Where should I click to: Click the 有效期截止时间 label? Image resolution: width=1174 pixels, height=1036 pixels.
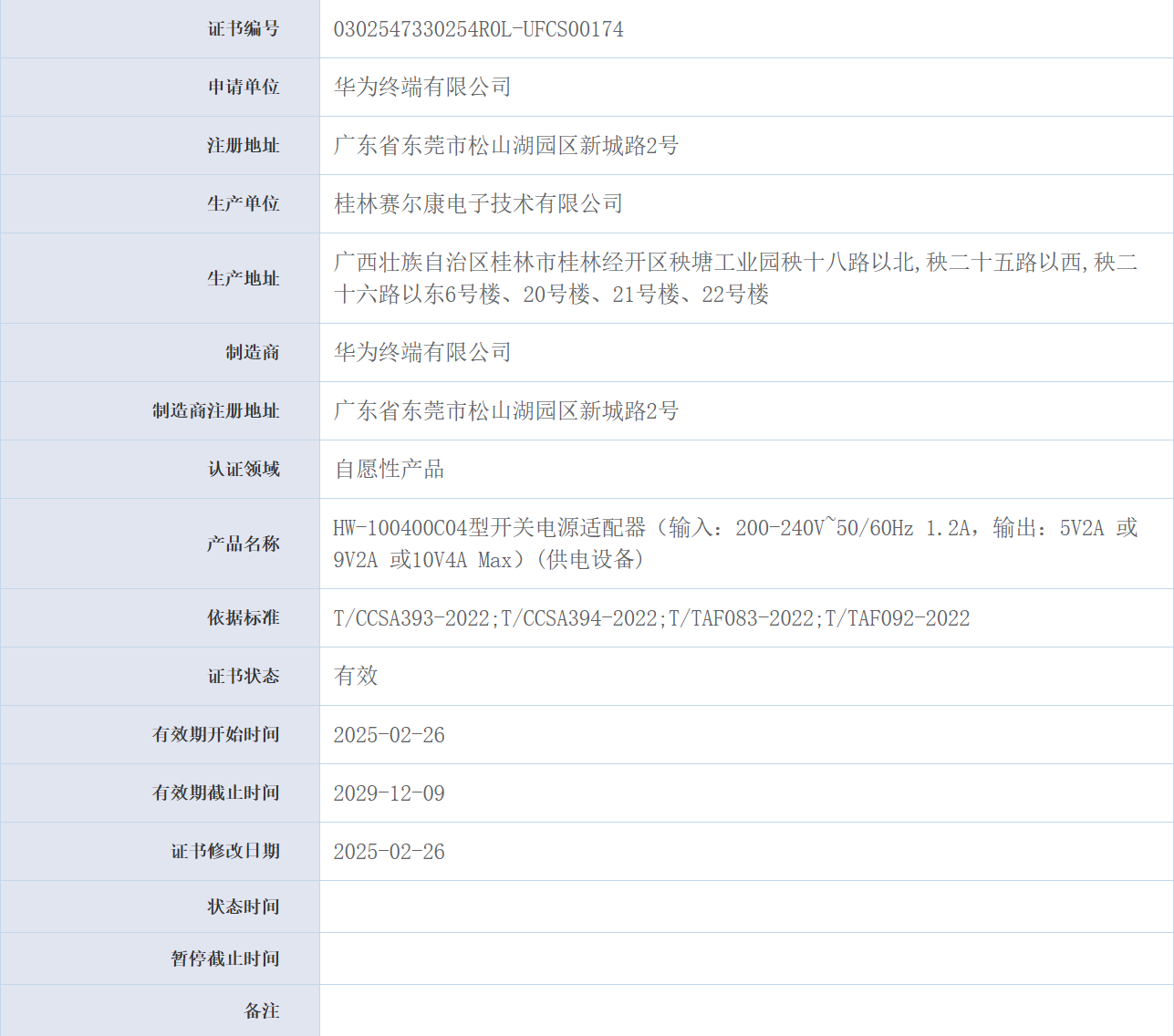click(216, 793)
